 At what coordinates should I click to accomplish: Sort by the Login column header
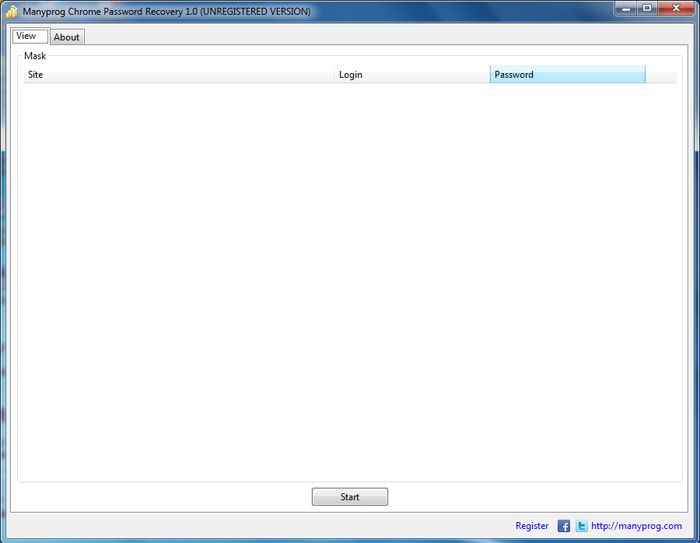point(412,75)
